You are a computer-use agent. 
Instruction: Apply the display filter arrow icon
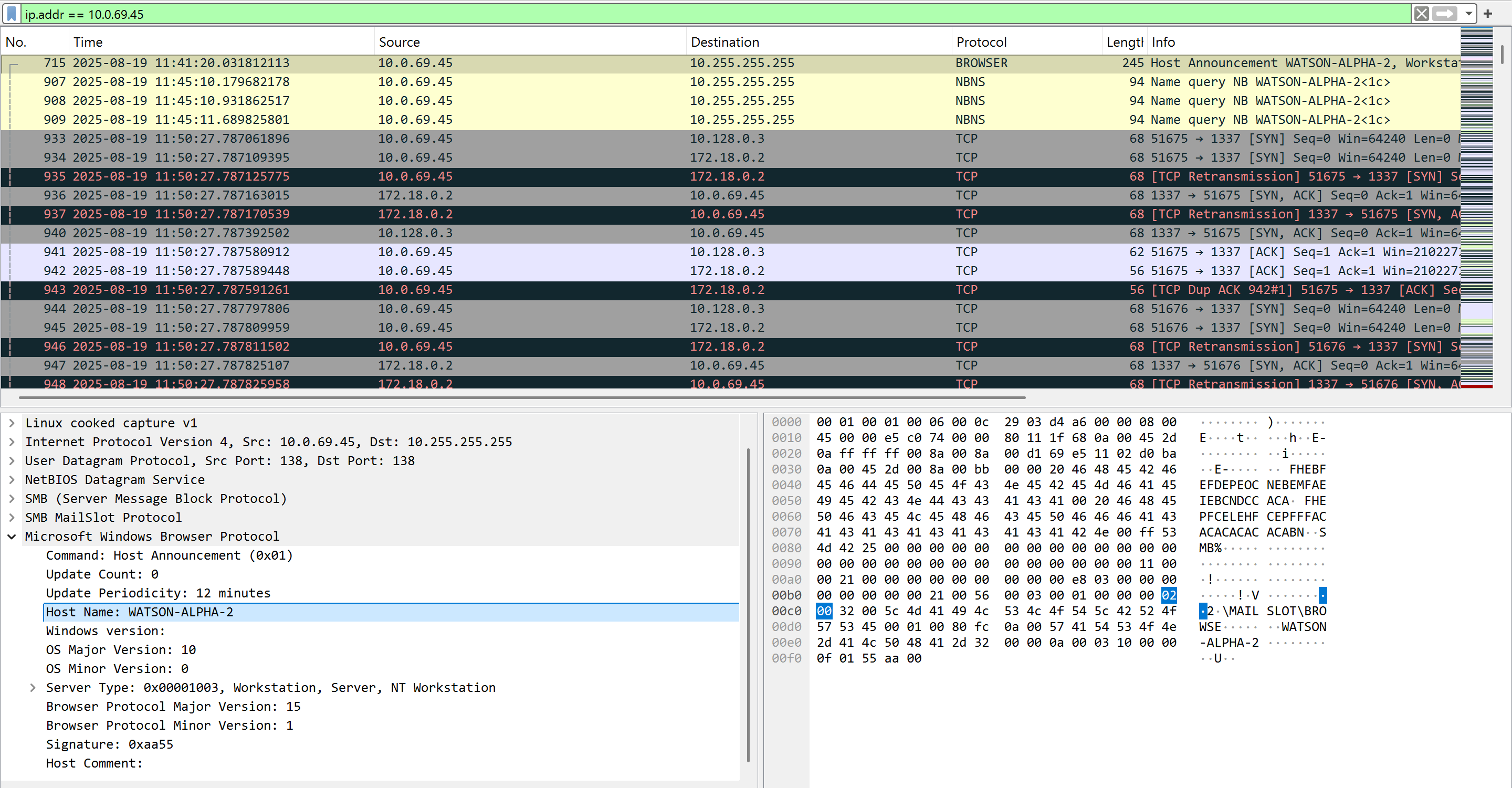[1444, 14]
